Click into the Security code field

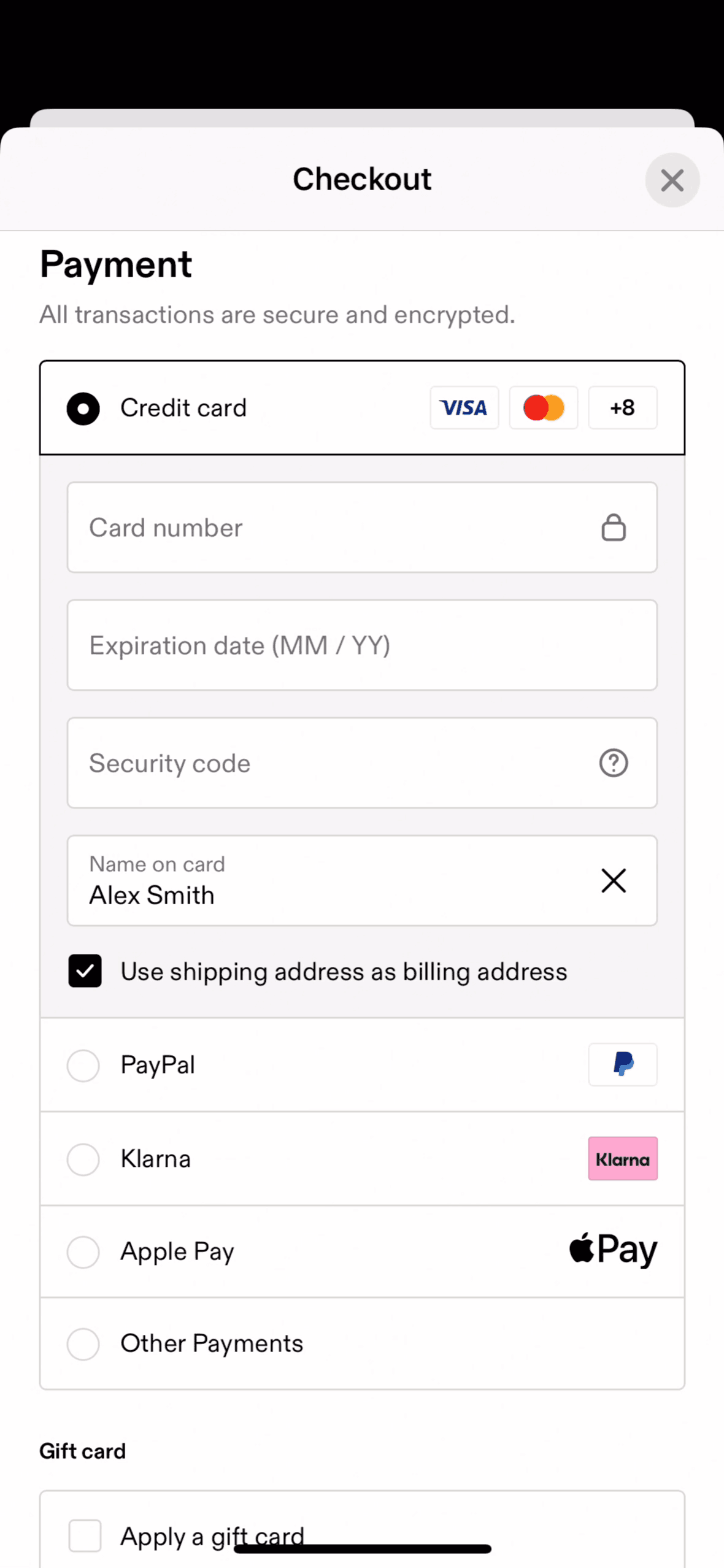point(331,763)
